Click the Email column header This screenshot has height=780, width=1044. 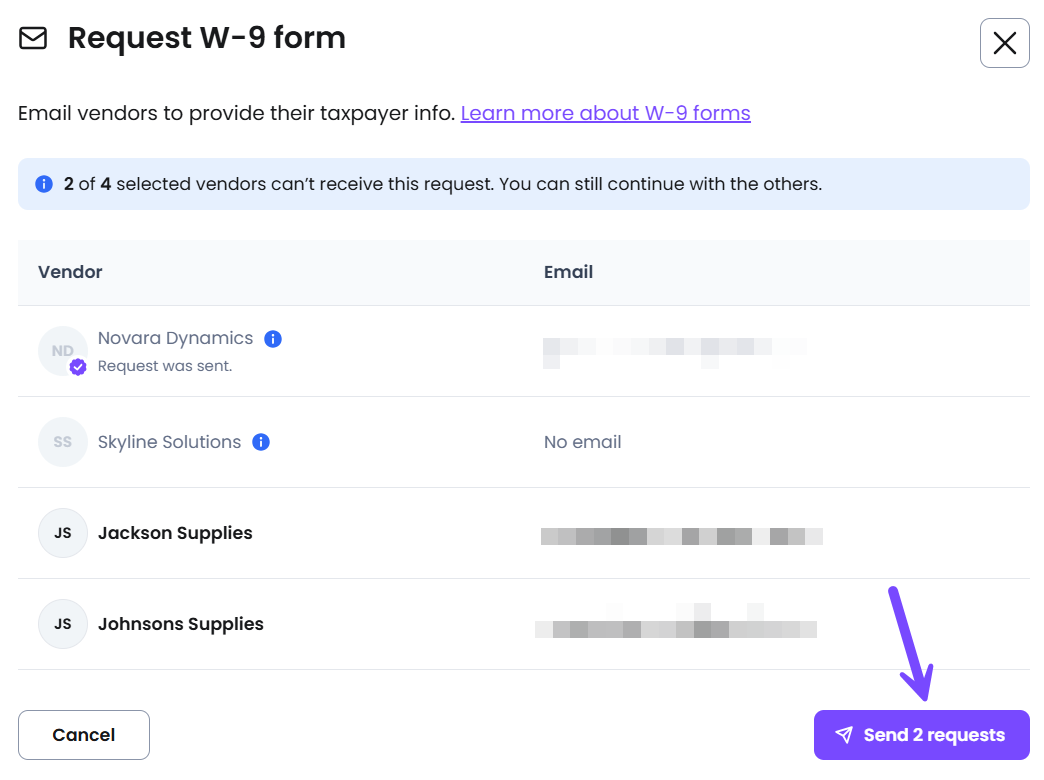coord(568,272)
